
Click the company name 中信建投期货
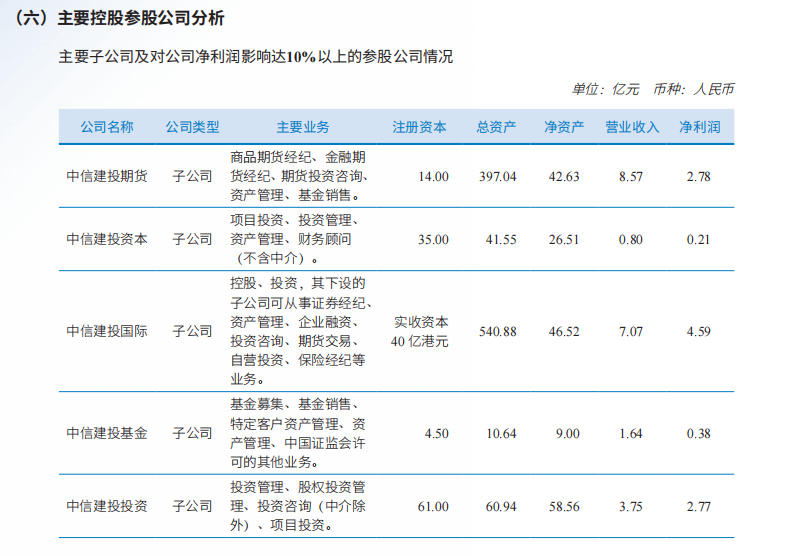[107, 176]
